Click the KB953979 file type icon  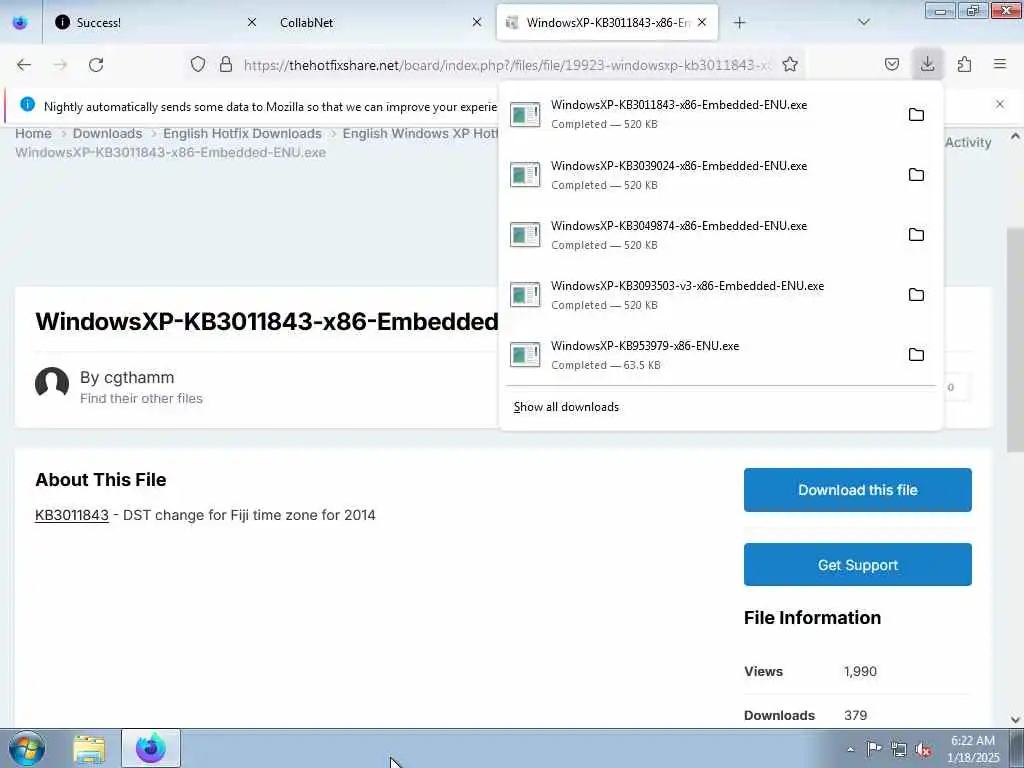click(525, 355)
